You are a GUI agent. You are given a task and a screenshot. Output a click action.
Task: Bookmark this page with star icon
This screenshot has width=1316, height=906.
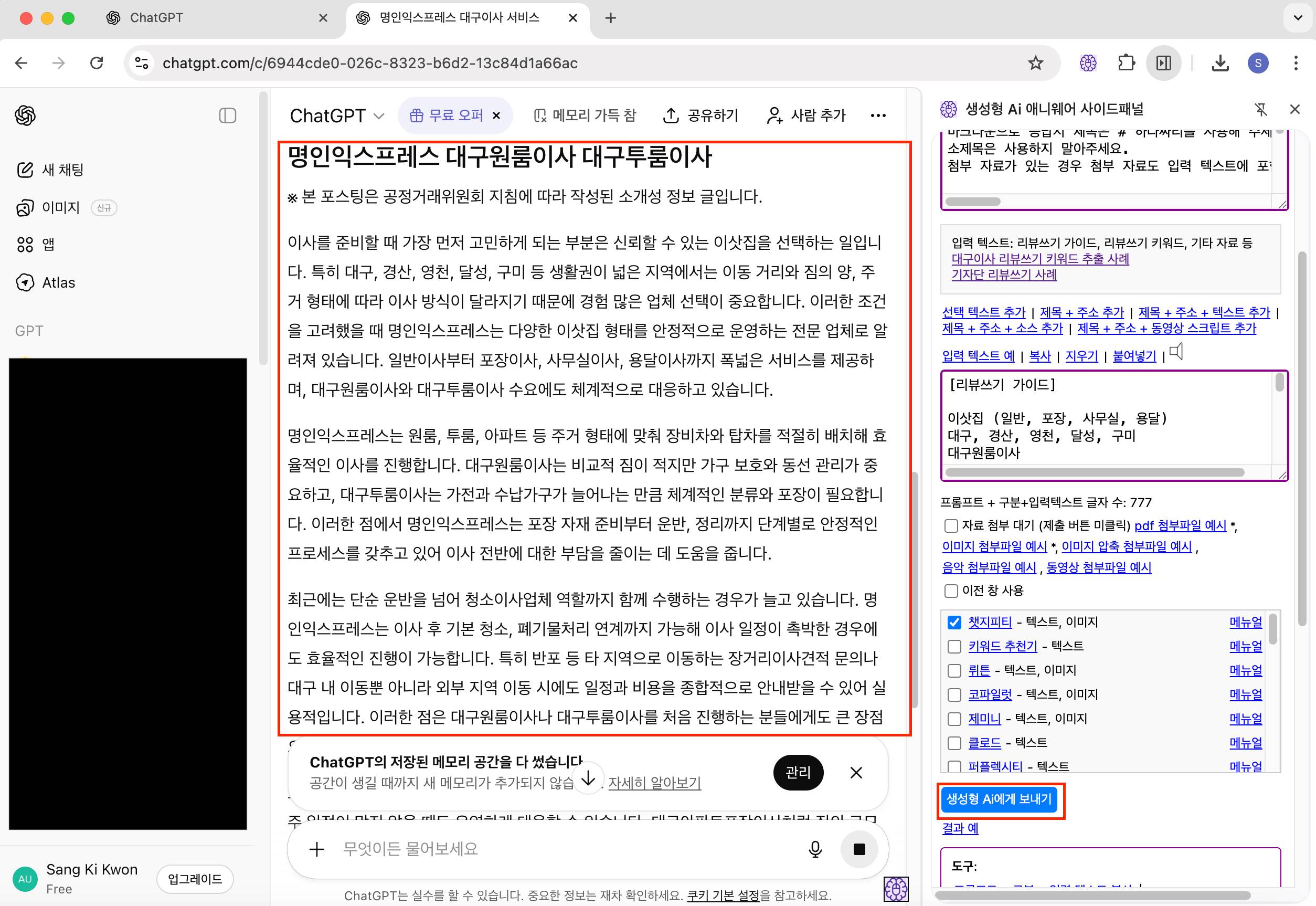click(x=1036, y=63)
